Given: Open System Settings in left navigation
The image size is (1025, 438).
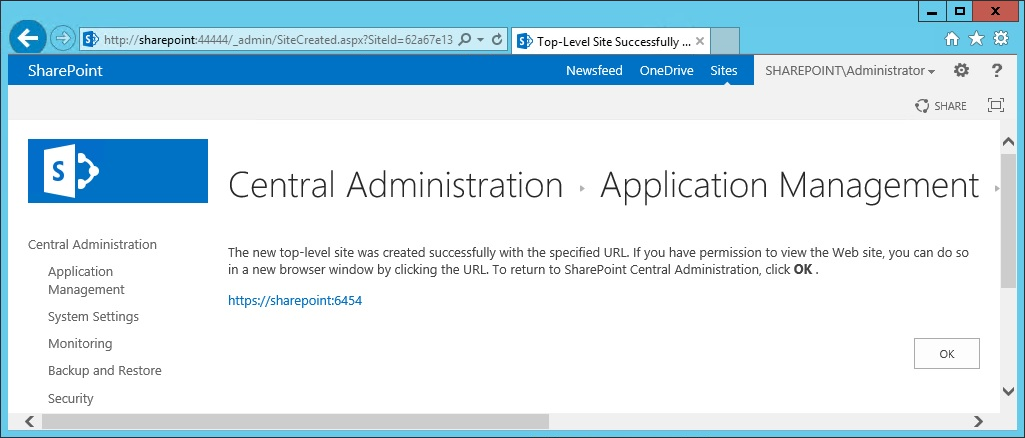Looking at the screenshot, I should click(93, 317).
